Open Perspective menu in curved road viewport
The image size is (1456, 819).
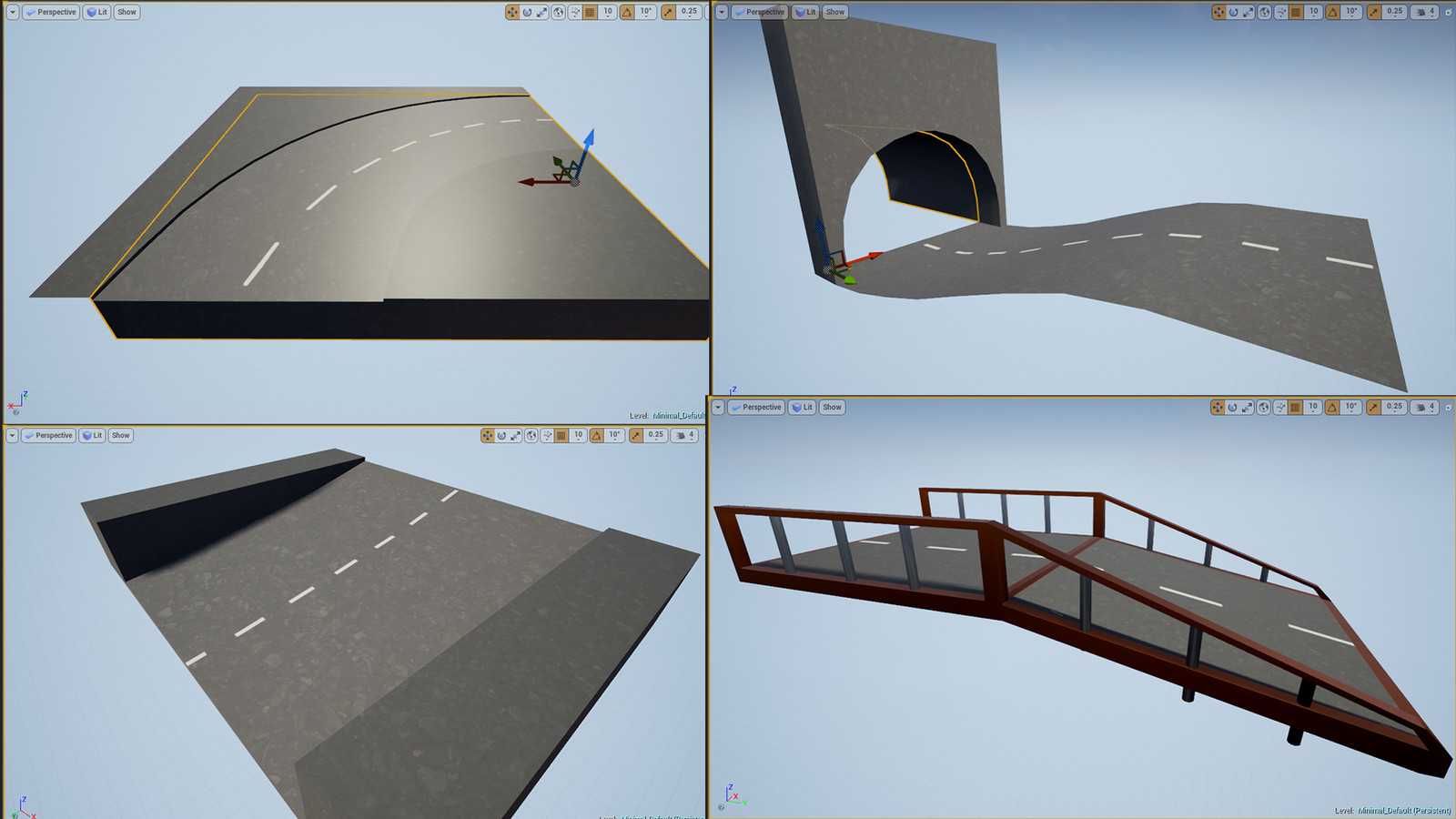[51, 12]
